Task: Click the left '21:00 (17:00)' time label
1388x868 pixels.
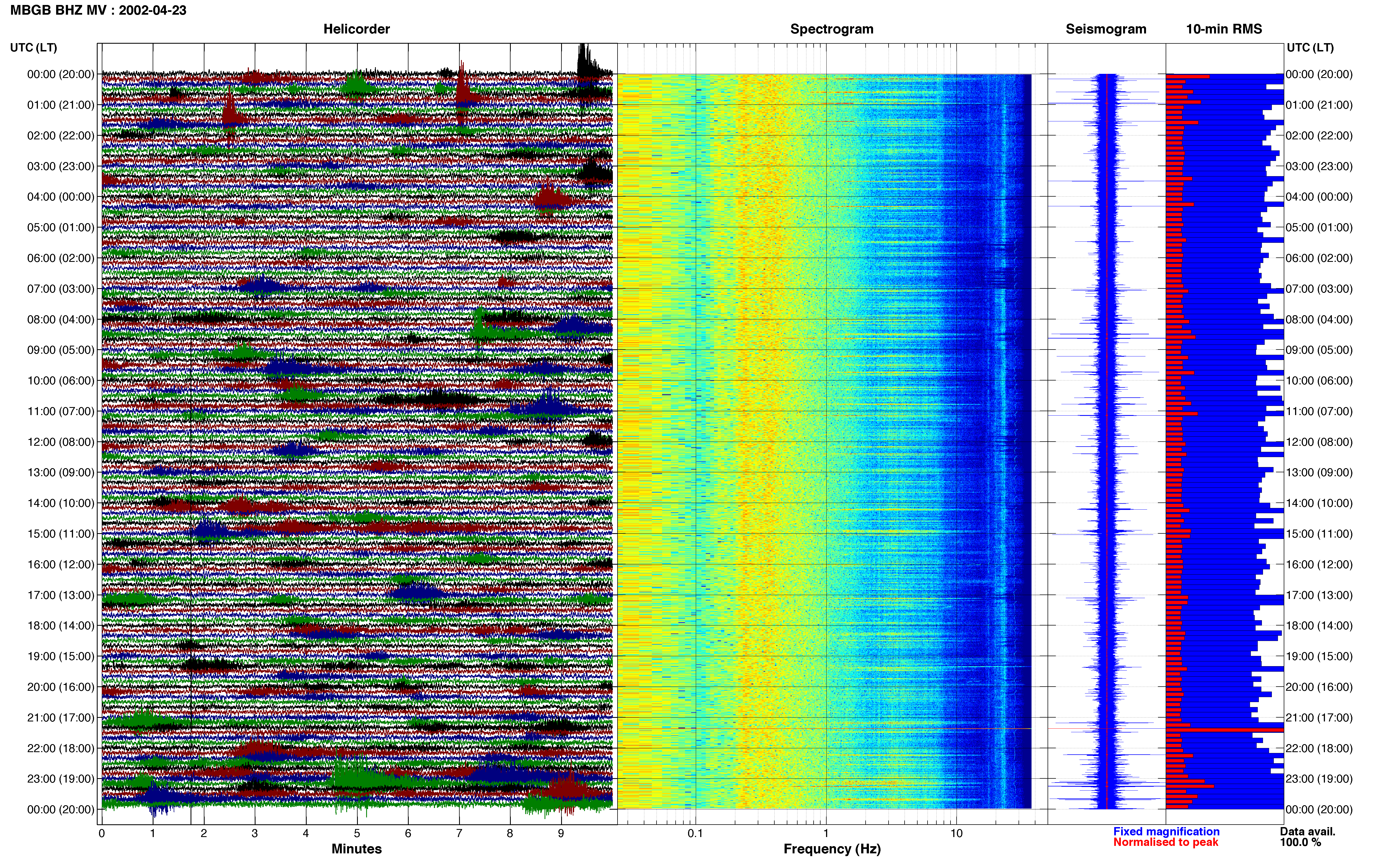Action: point(60,718)
